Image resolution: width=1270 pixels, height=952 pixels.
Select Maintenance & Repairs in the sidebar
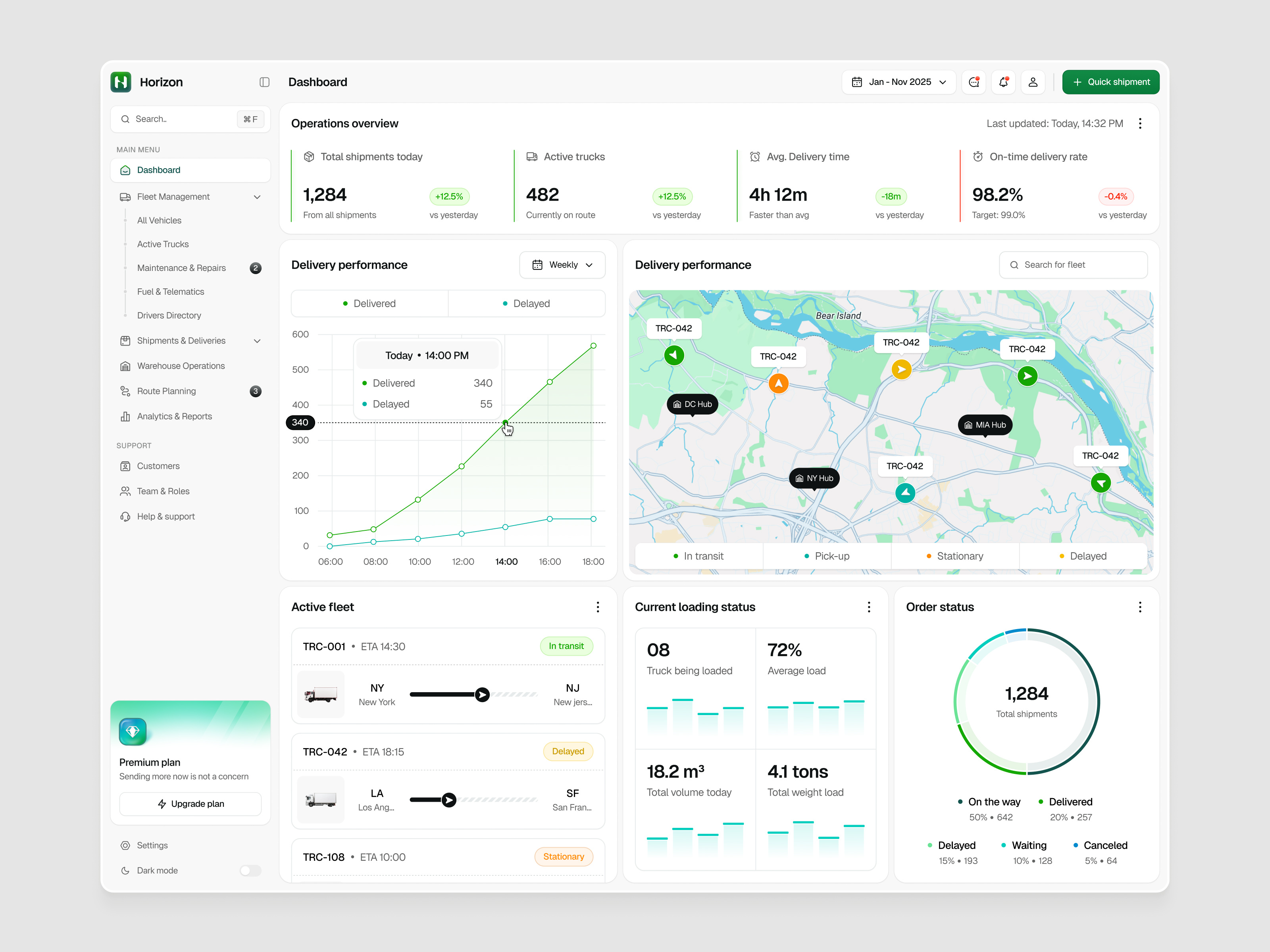[181, 267]
